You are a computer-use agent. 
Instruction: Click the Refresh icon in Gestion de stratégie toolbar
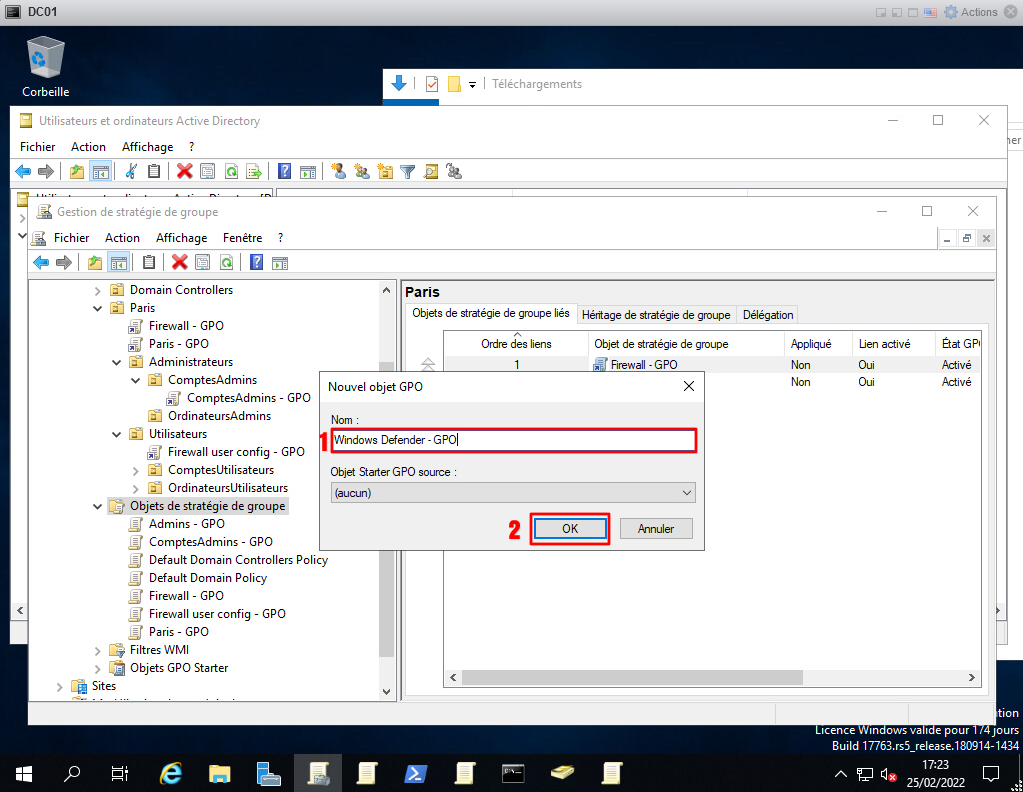coord(227,262)
